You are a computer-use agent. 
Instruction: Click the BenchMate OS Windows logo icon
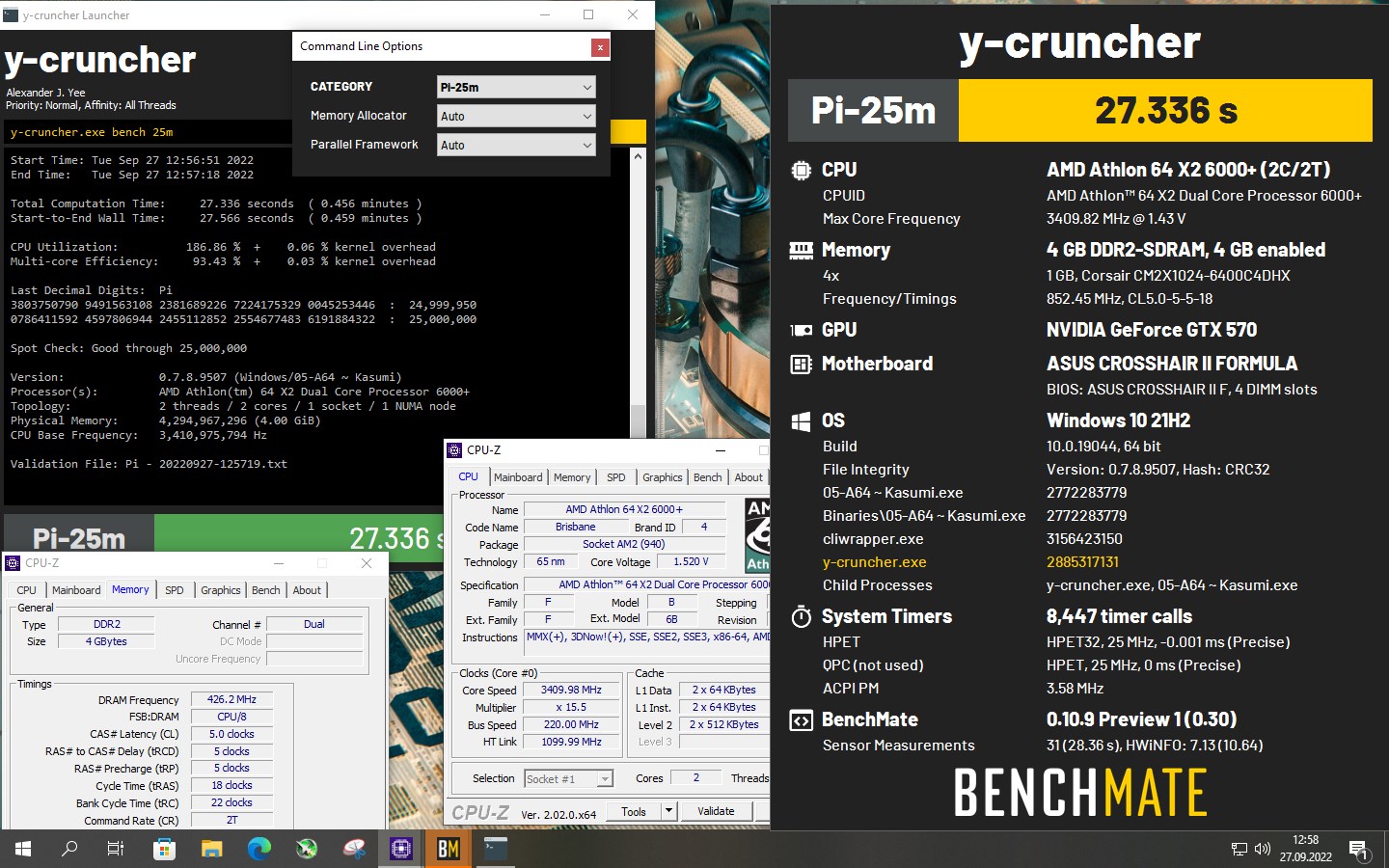tap(801, 420)
